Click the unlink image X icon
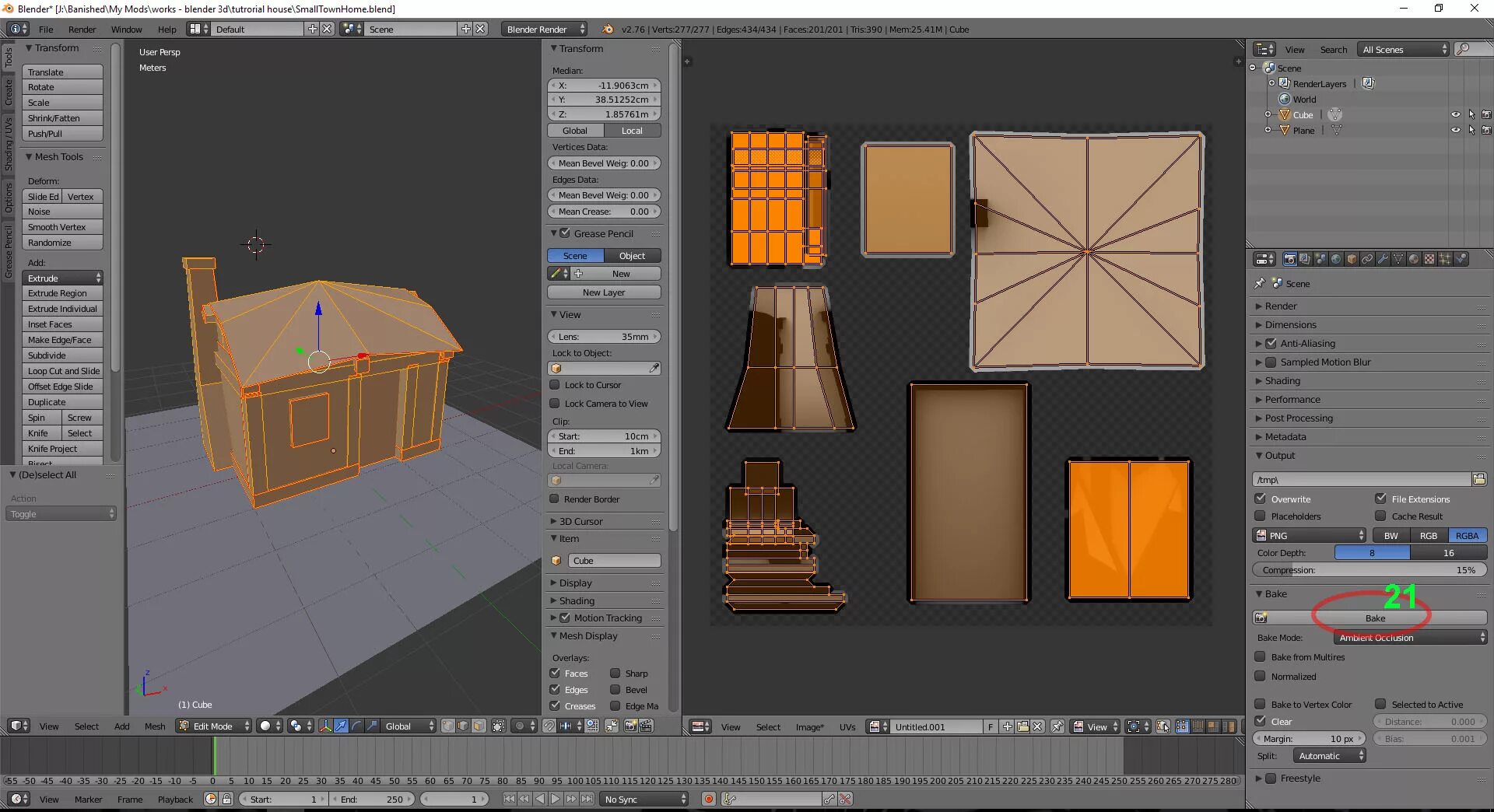This screenshot has height=812, width=1494. pyautogui.click(x=1038, y=726)
